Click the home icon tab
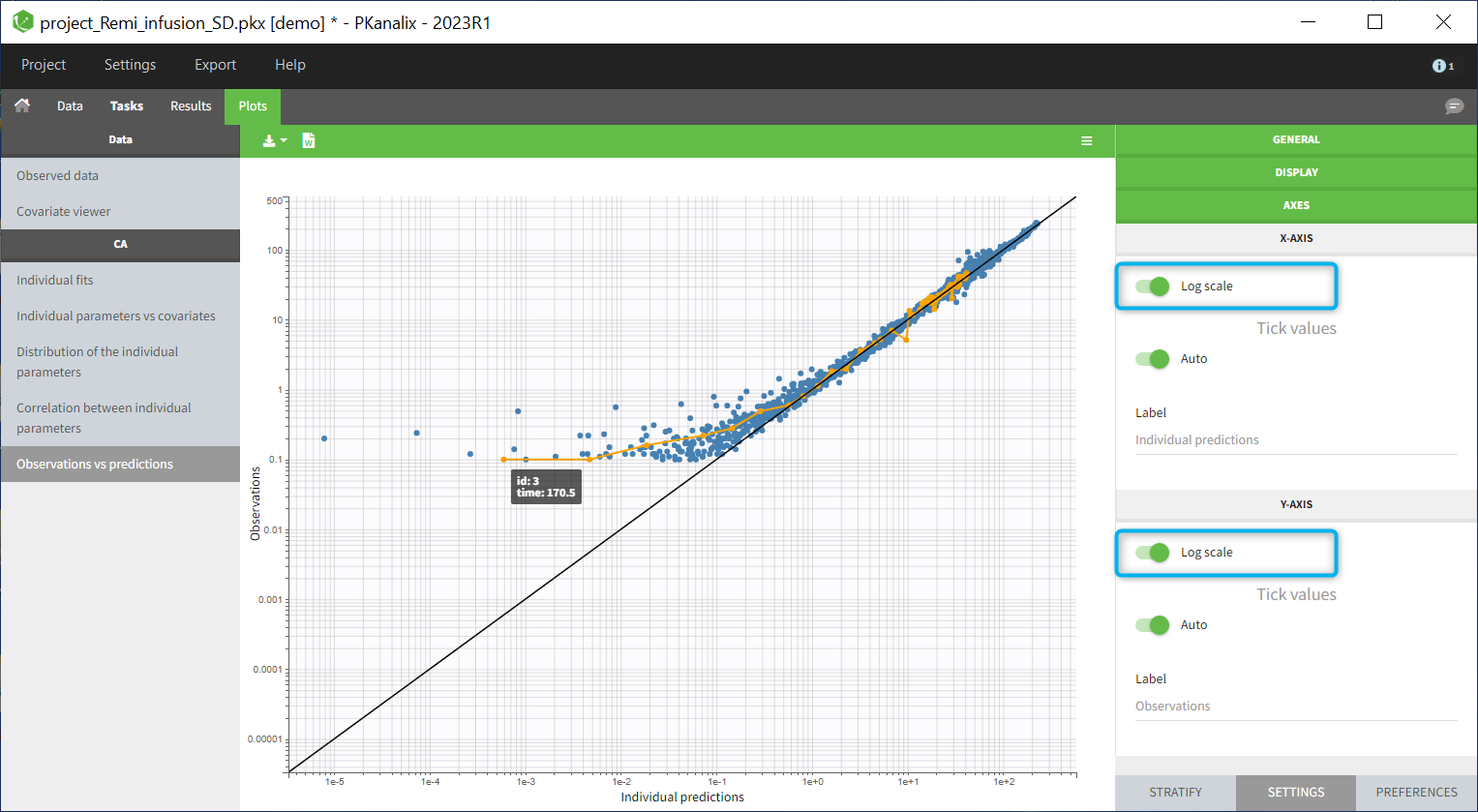This screenshot has width=1478, height=812. pos(22,105)
